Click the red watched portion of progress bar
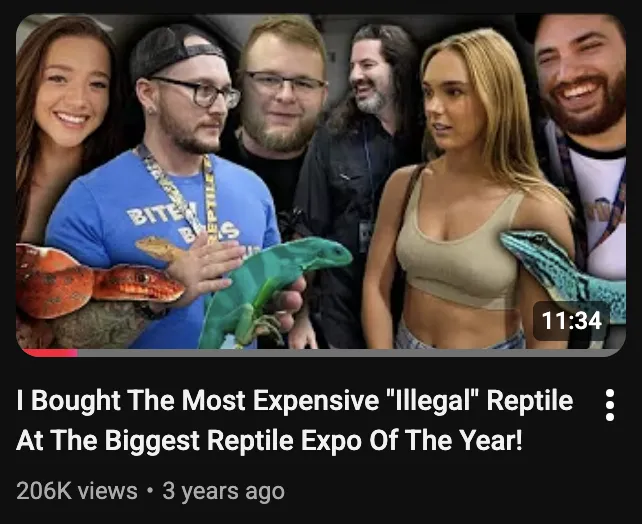 (x=50, y=352)
